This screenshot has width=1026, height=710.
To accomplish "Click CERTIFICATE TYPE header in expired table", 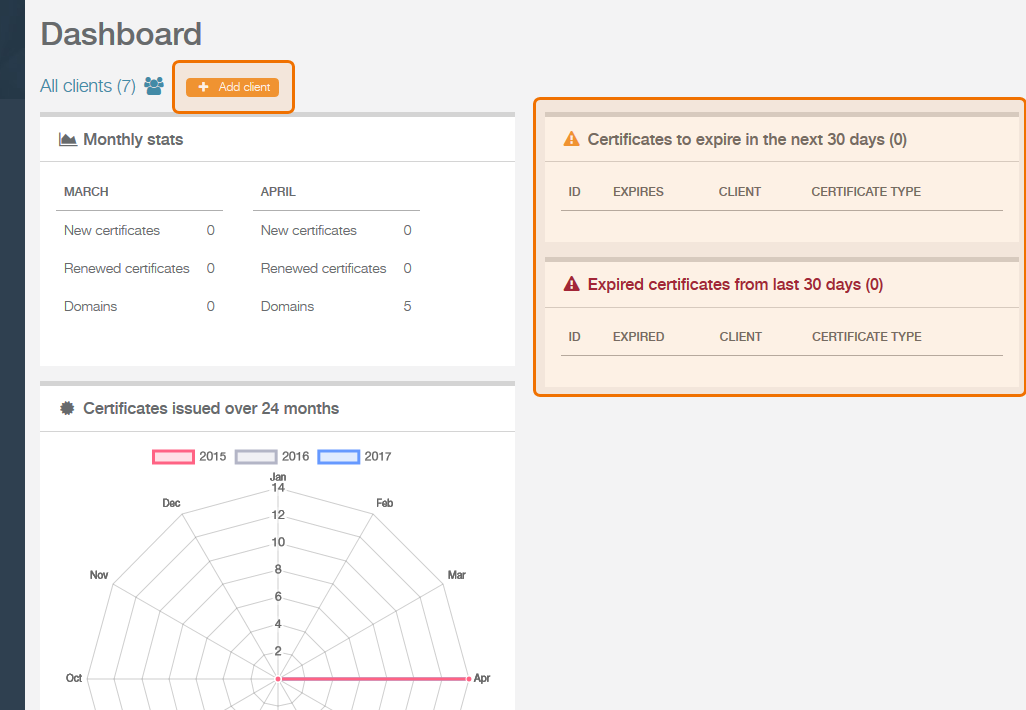I will click(867, 336).
